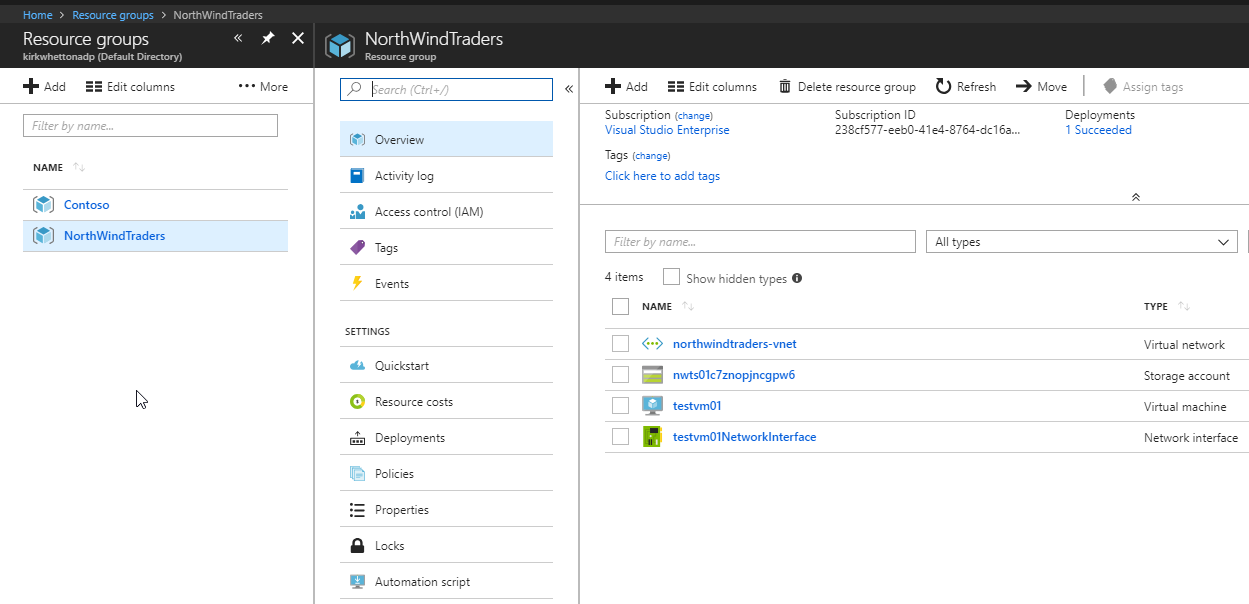
Task: Open the More menu in Resource groups
Action: click(x=262, y=86)
